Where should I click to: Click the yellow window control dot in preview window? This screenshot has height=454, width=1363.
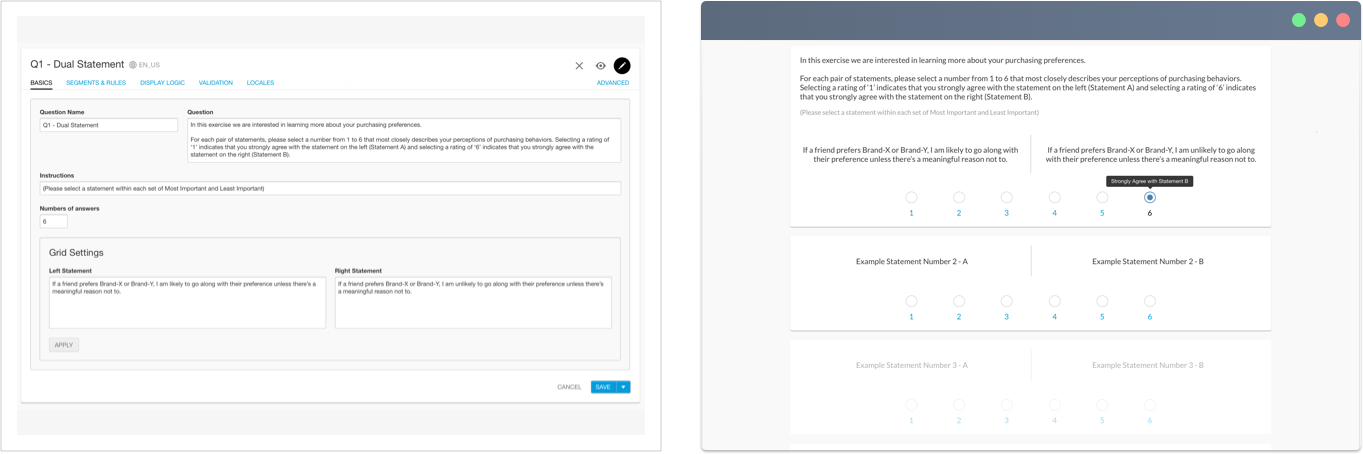coord(1321,20)
